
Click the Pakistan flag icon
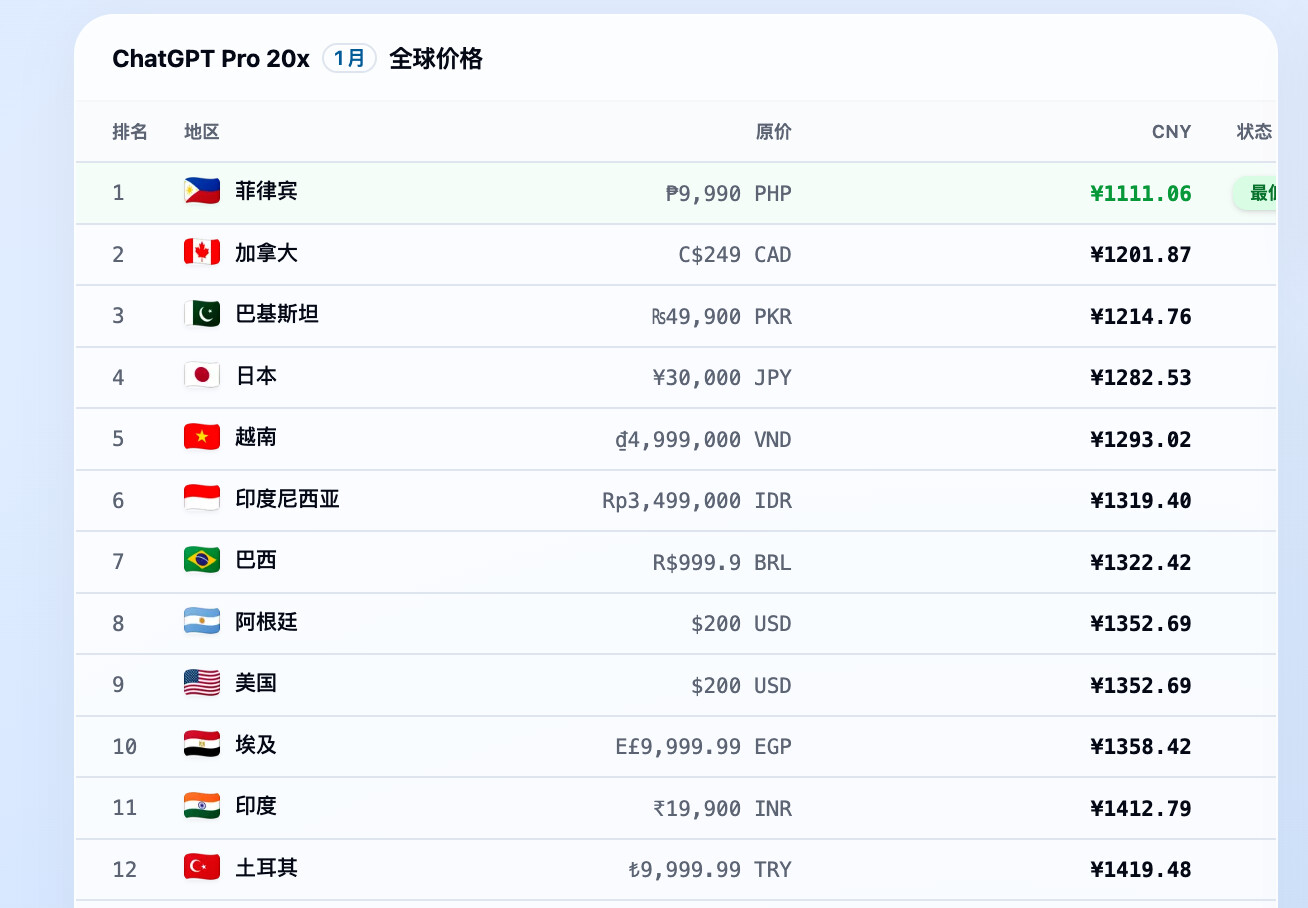[x=202, y=314]
